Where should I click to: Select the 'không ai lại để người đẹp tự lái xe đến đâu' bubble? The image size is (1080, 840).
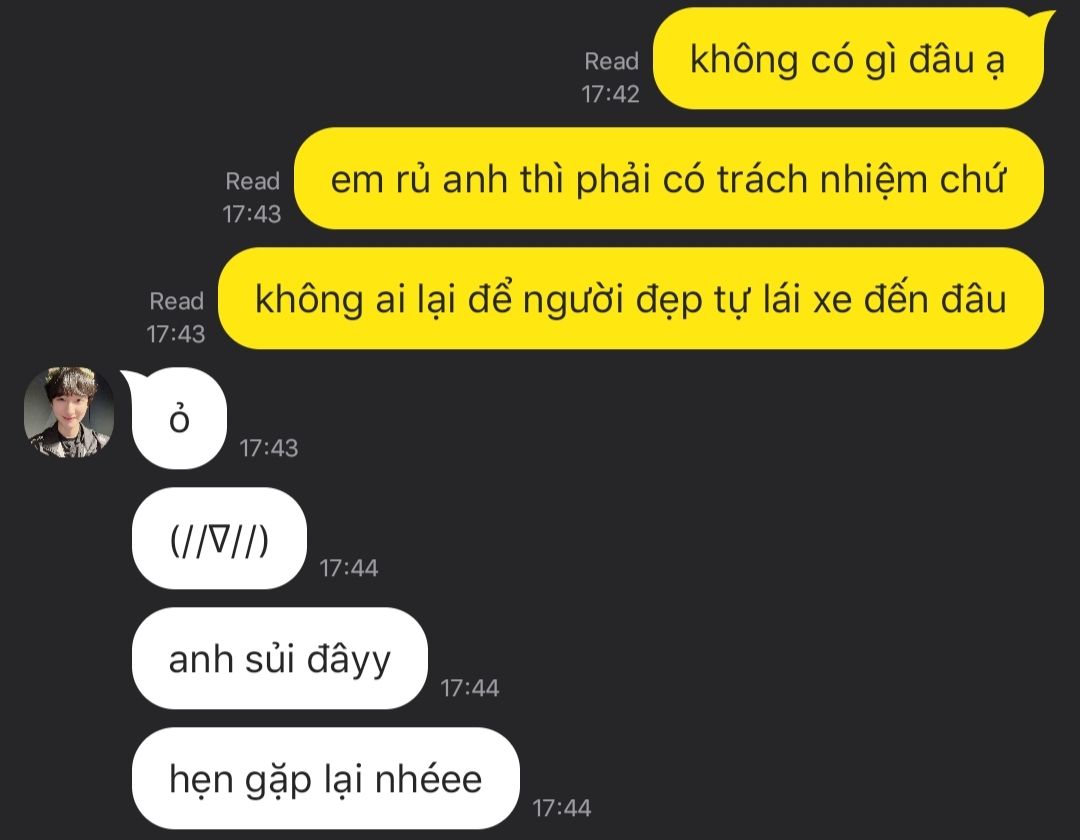tap(631, 298)
